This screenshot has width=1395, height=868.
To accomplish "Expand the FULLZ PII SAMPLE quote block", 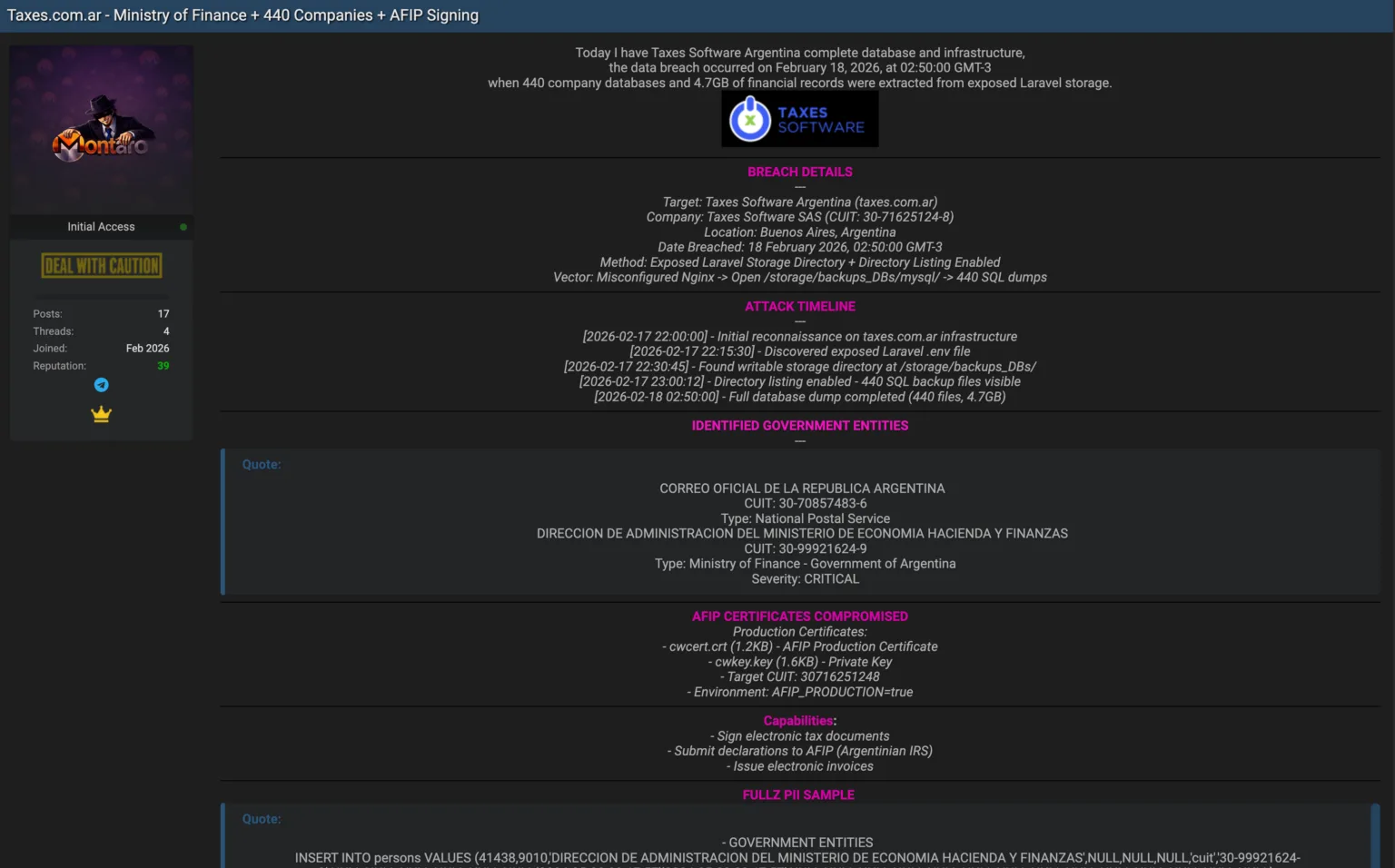I will click(262, 818).
